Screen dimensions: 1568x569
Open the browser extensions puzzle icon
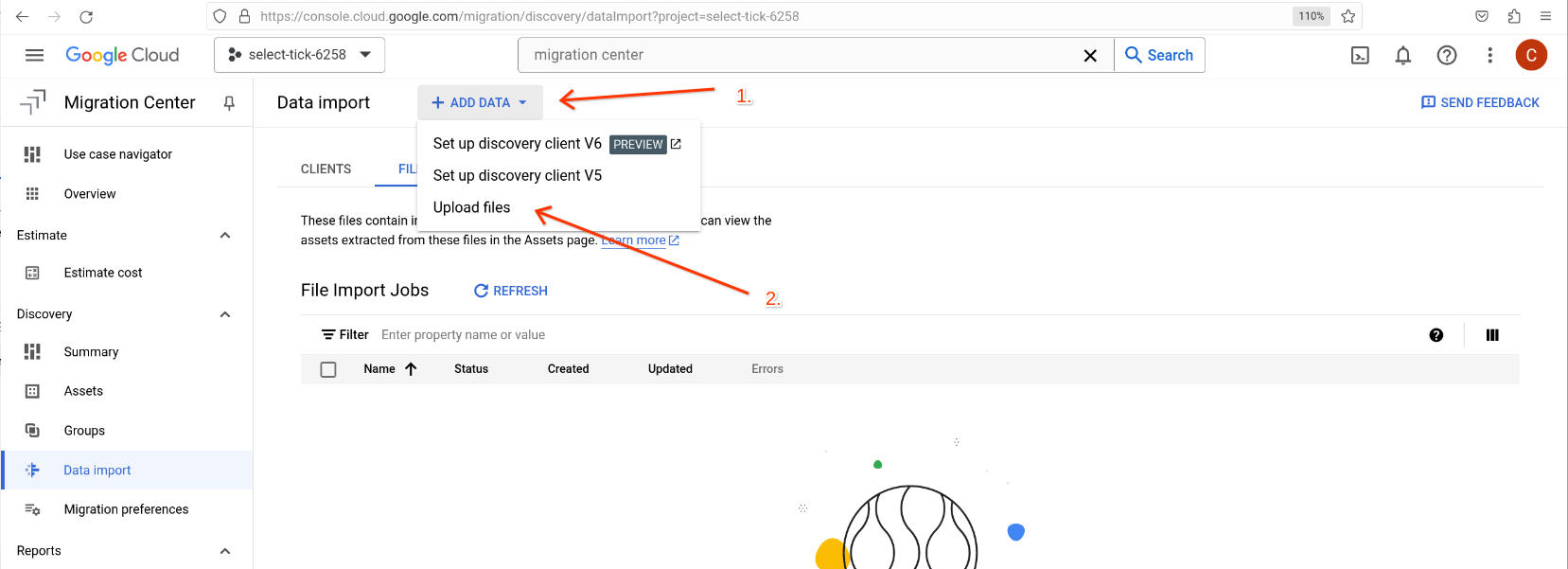[x=1514, y=16]
